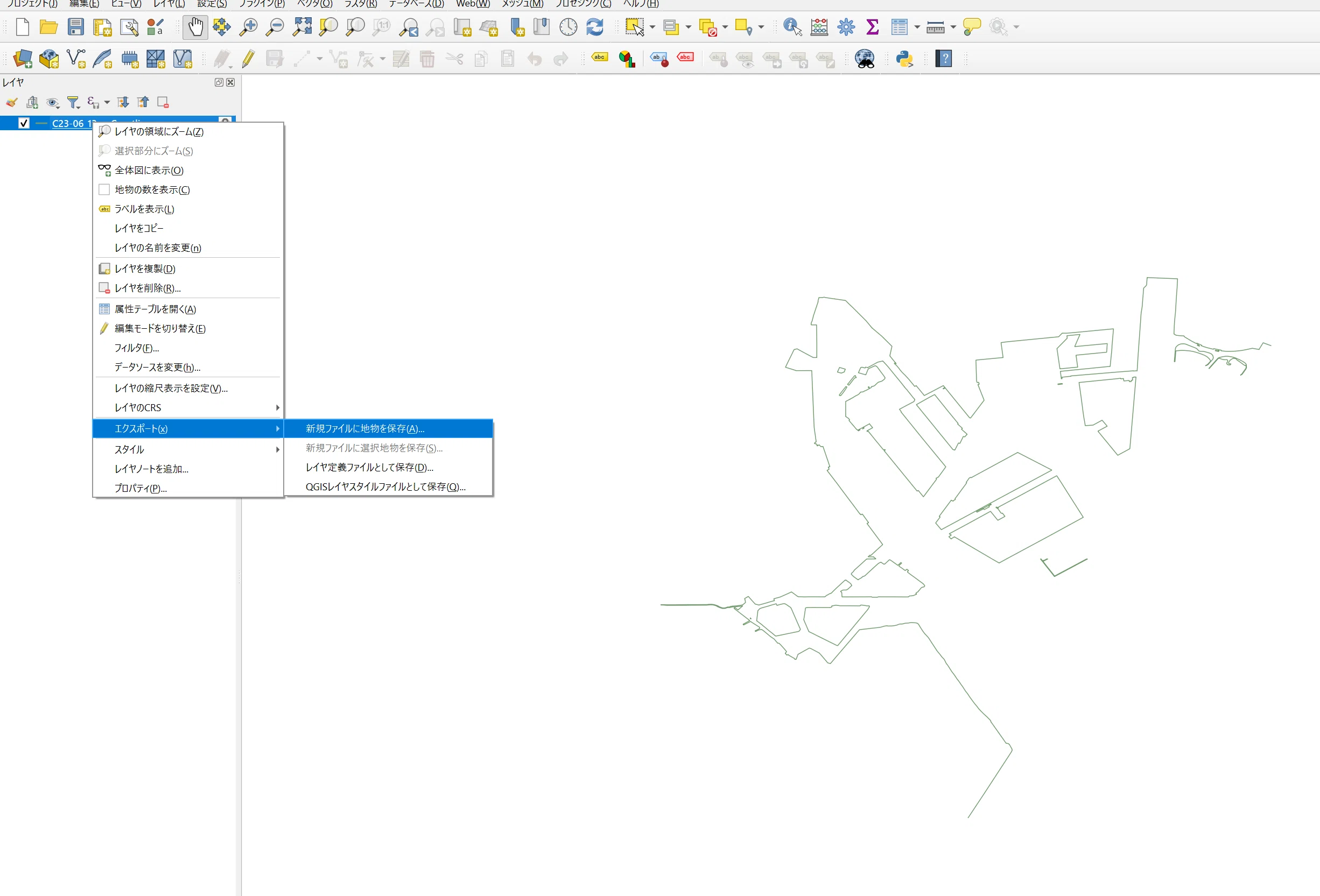The image size is (1320, 896).
Task: Click the New Project blank page icon
Action: (x=22, y=27)
